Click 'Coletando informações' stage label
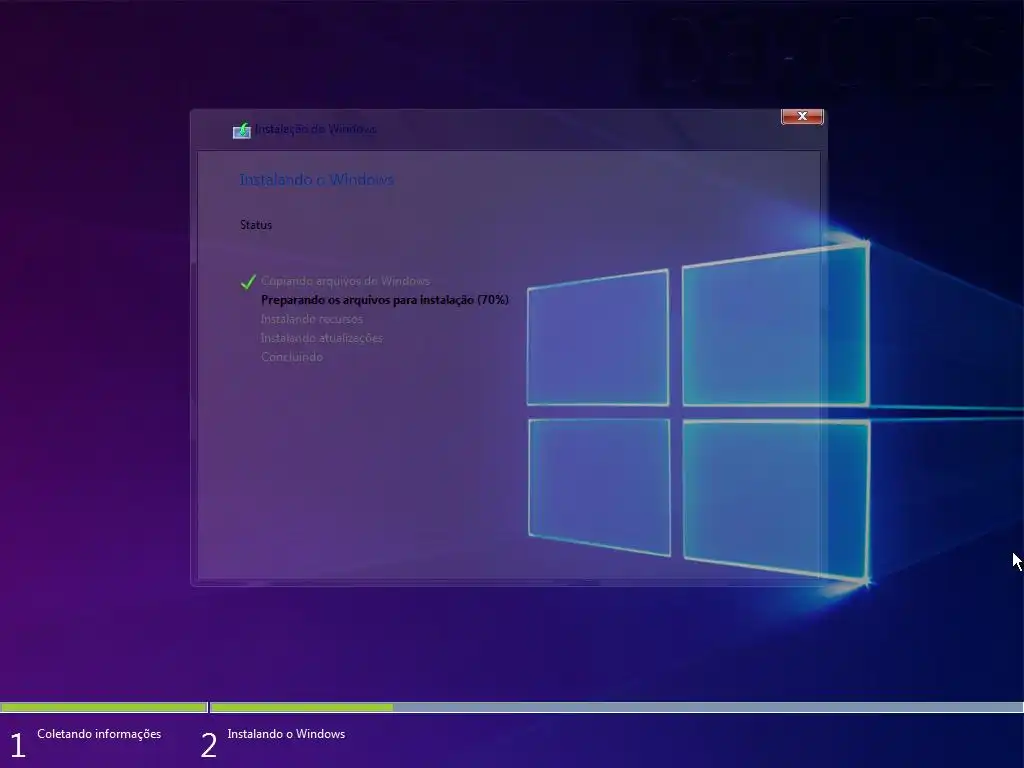The width and height of the screenshot is (1024, 768). click(99, 733)
